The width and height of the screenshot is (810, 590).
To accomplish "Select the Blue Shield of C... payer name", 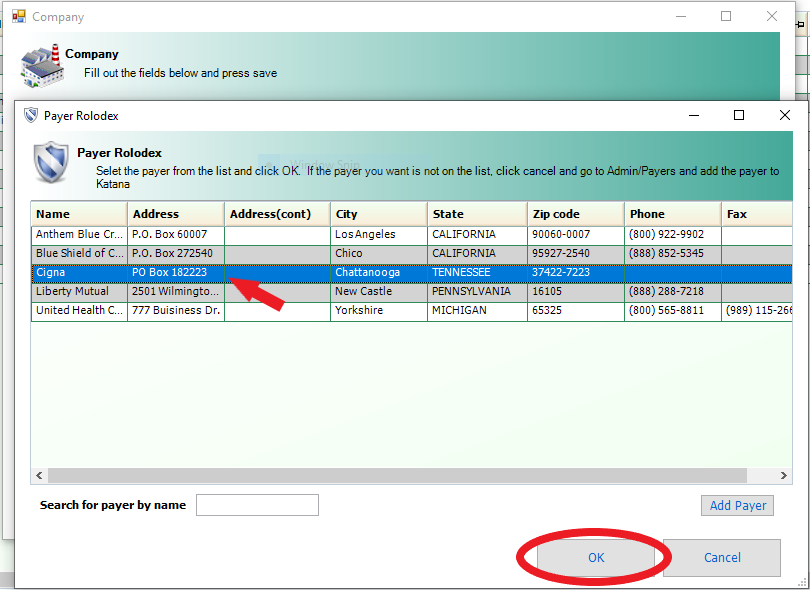I will (x=80, y=254).
